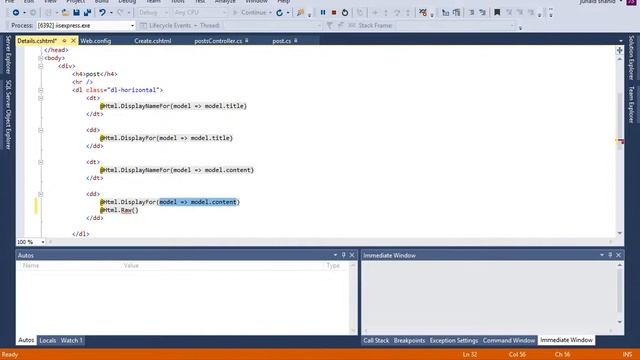Open the Team Explorer side panel
This screenshot has width=640, height=360.
[x=631, y=104]
